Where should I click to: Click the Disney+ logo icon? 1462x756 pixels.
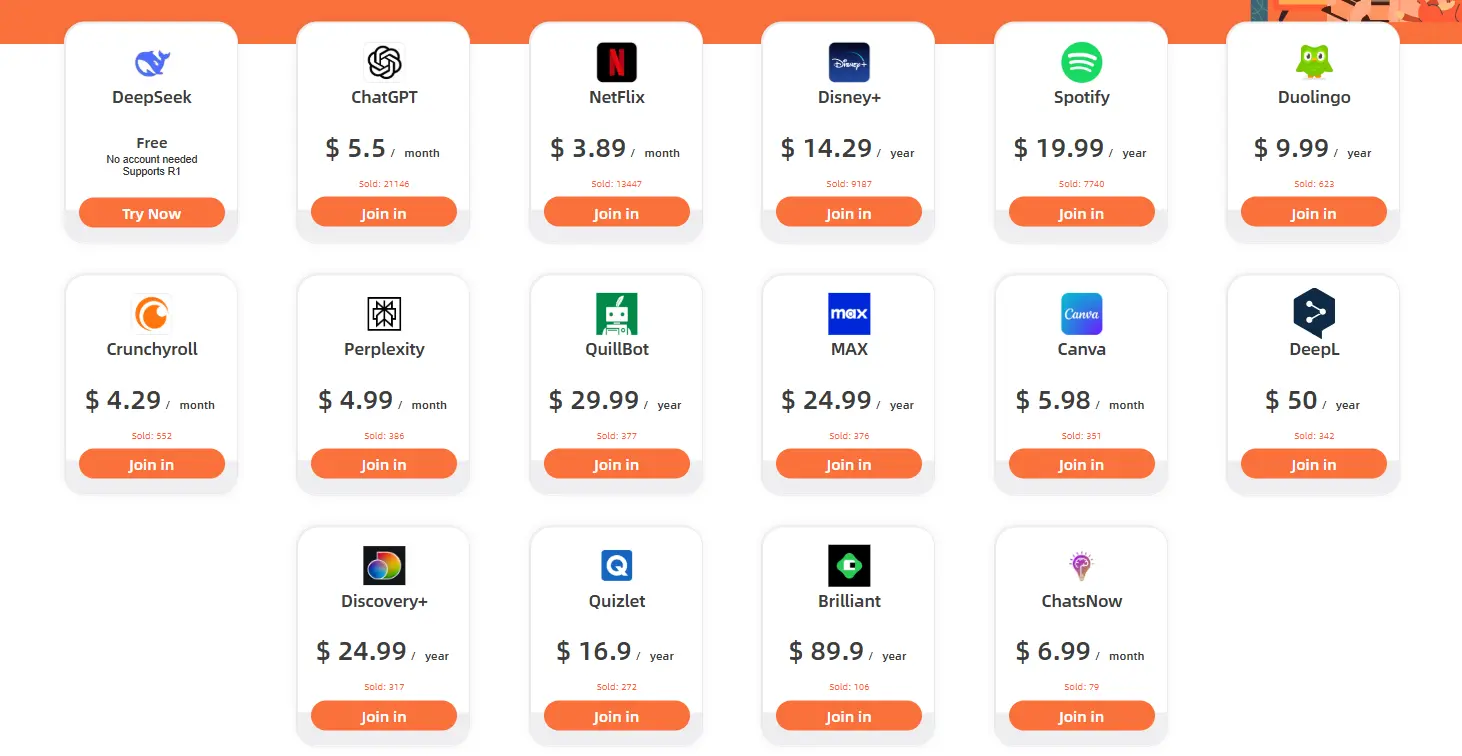[849, 62]
